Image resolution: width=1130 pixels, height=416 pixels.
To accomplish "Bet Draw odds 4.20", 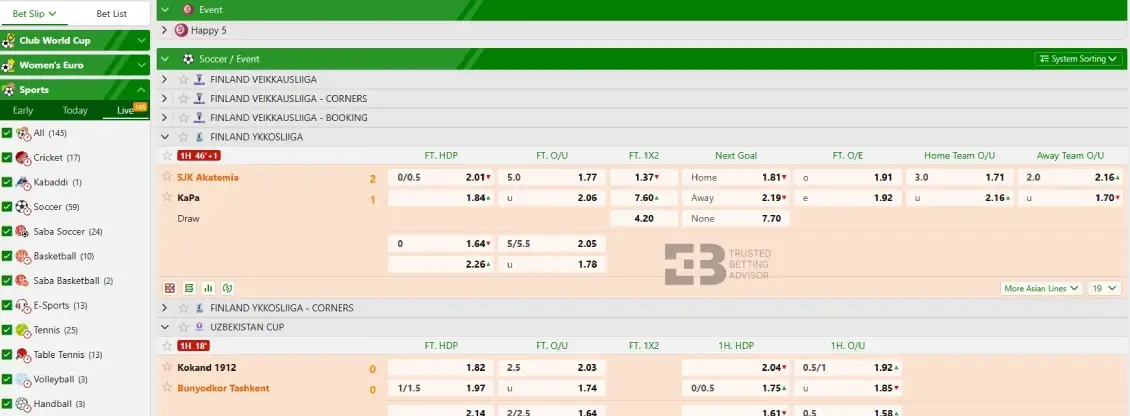I will (x=644, y=218).
